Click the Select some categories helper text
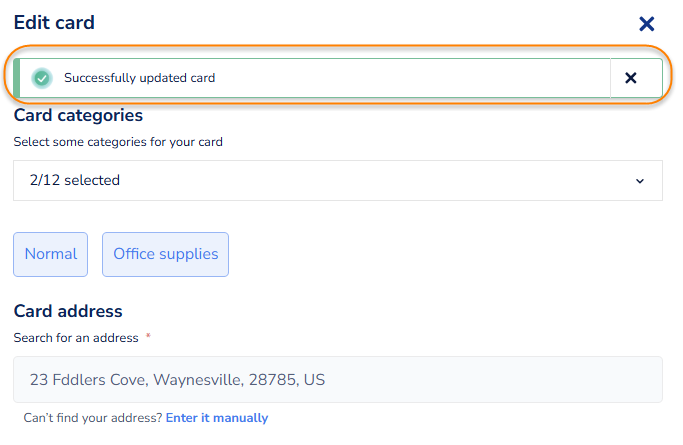The image size is (683, 445). (118, 142)
